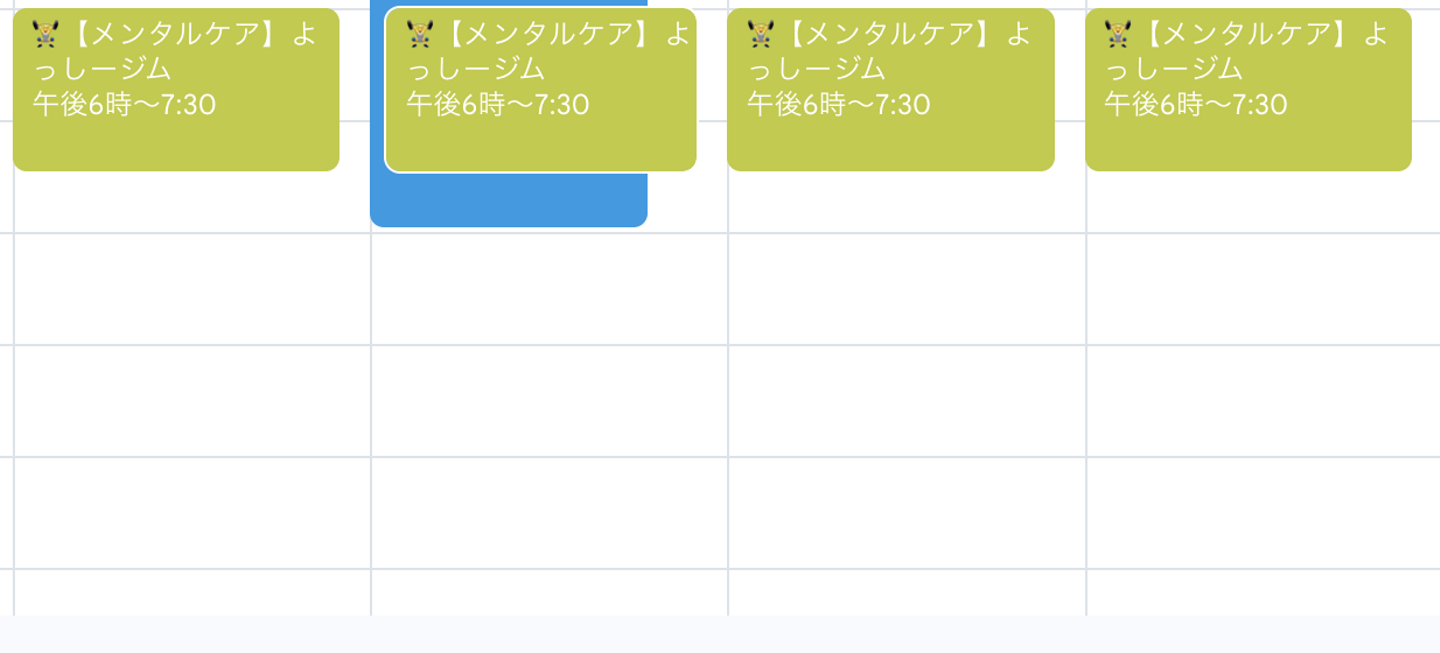Click empty time slot below the third event

[x=906, y=290]
